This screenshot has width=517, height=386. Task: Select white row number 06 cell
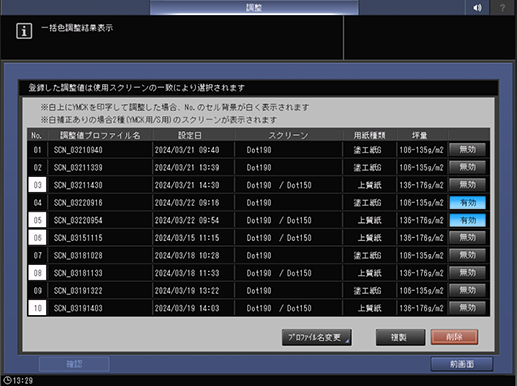point(37,238)
